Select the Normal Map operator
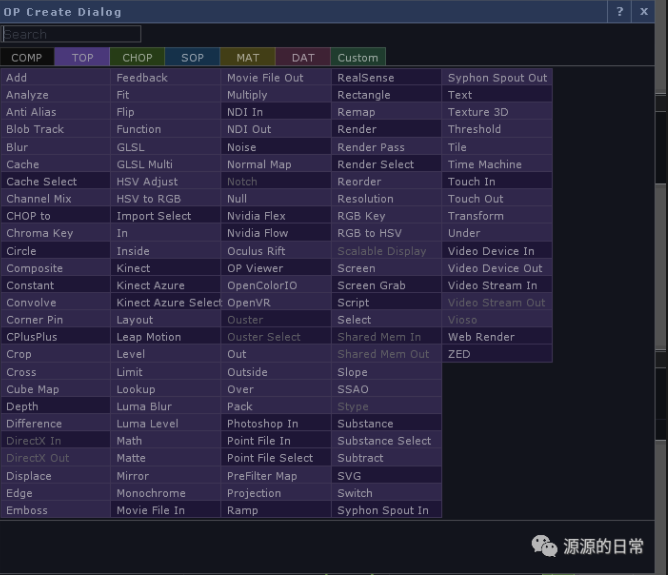The image size is (668, 575). [276, 164]
